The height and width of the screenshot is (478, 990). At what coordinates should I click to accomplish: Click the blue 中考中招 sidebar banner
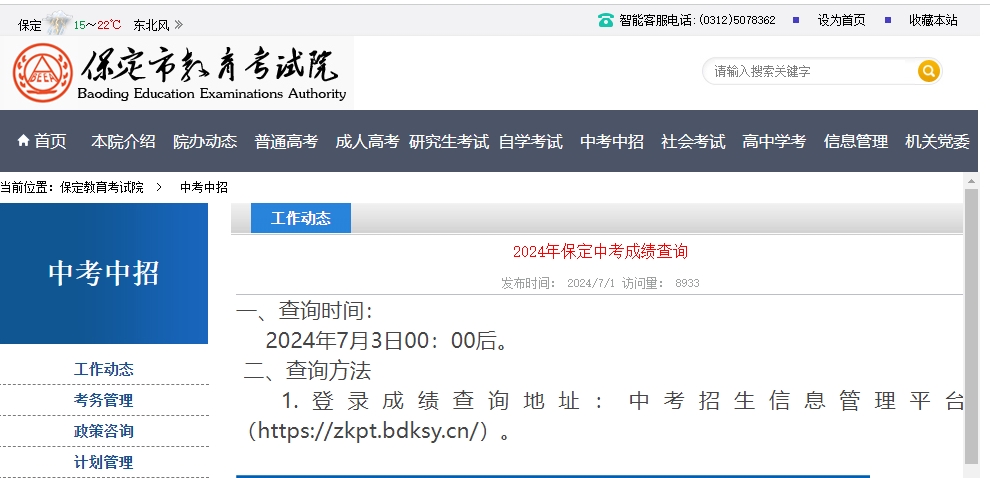pyautogui.click(x=104, y=273)
